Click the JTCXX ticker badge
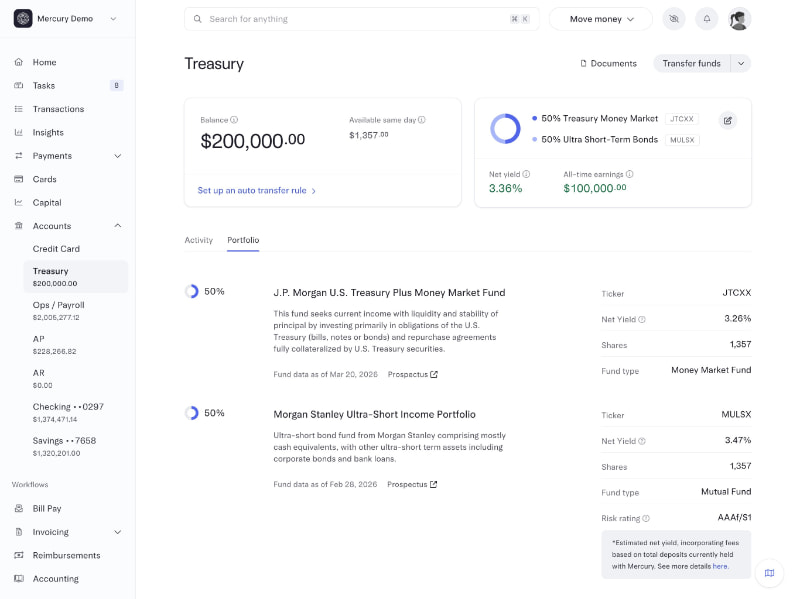The image size is (800, 599). pos(682,119)
